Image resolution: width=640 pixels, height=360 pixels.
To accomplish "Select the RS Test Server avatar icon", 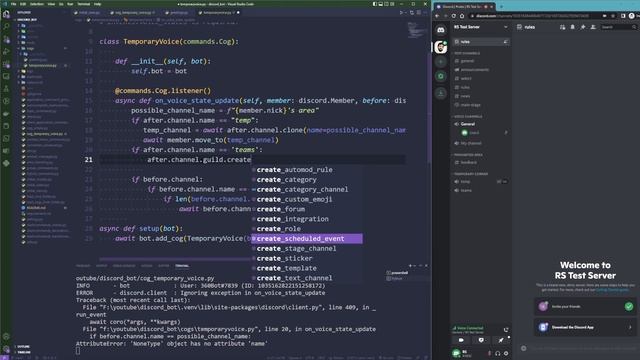I will (441, 47).
